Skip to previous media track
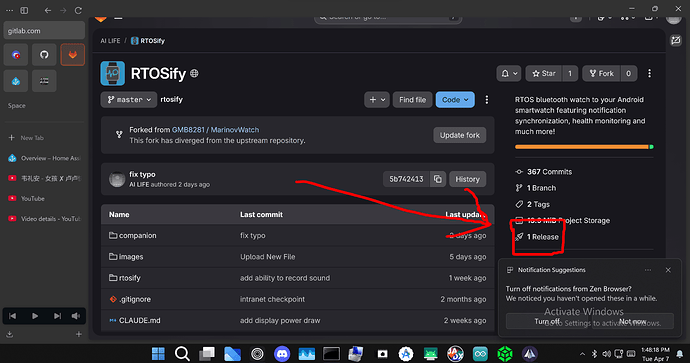Screen dimensions: 690x363 tap(13, 316)
